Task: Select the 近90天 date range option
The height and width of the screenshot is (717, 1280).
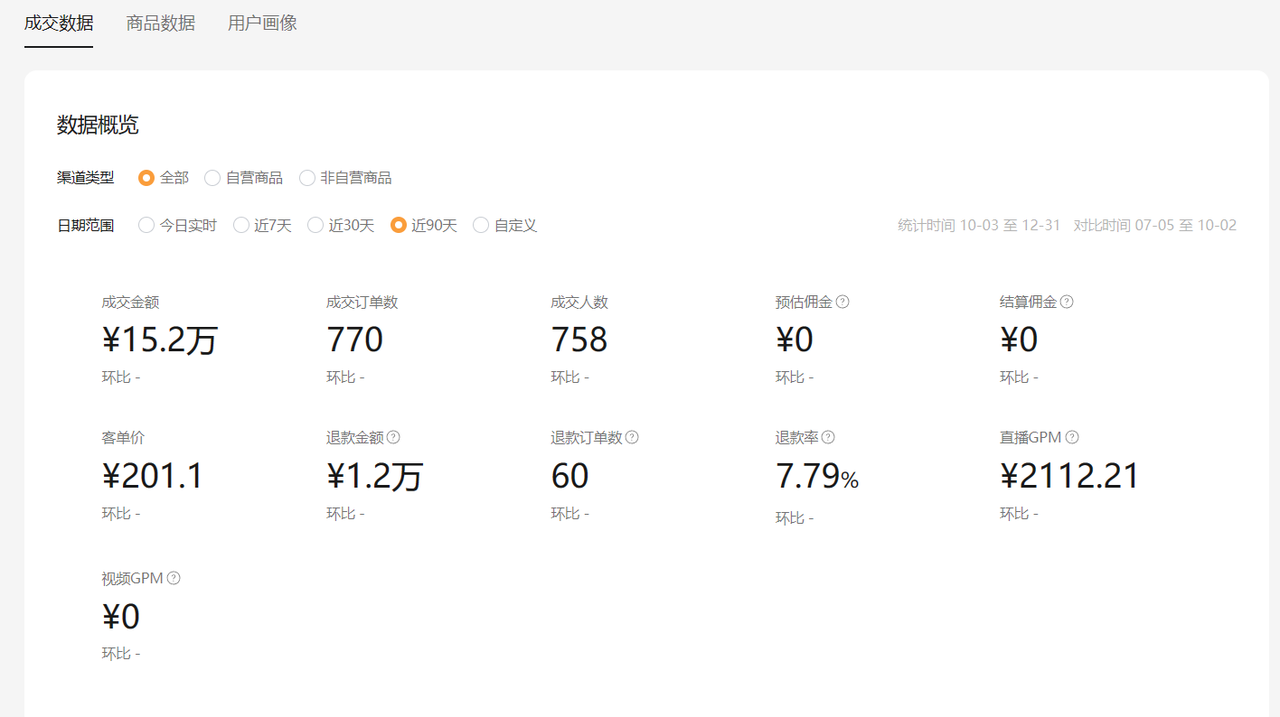Action: [399, 226]
